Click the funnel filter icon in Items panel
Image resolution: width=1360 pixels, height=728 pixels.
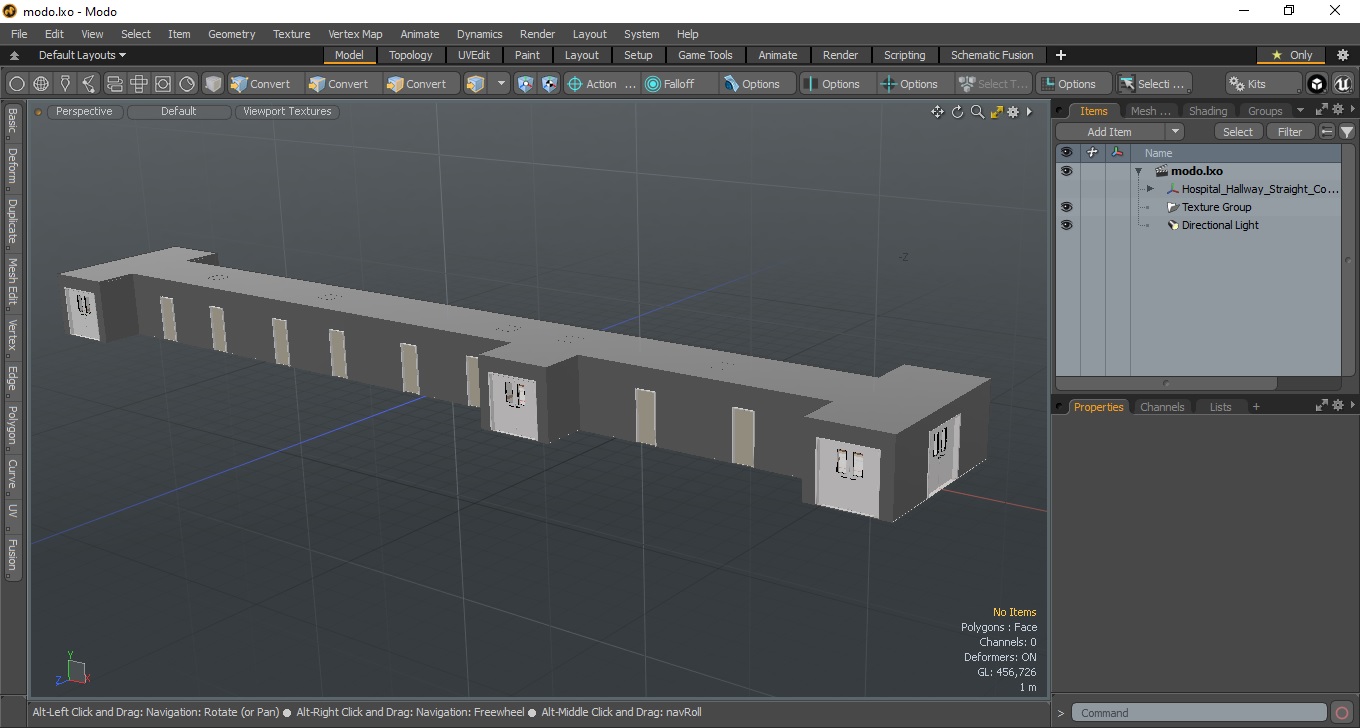tap(1347, 132)
